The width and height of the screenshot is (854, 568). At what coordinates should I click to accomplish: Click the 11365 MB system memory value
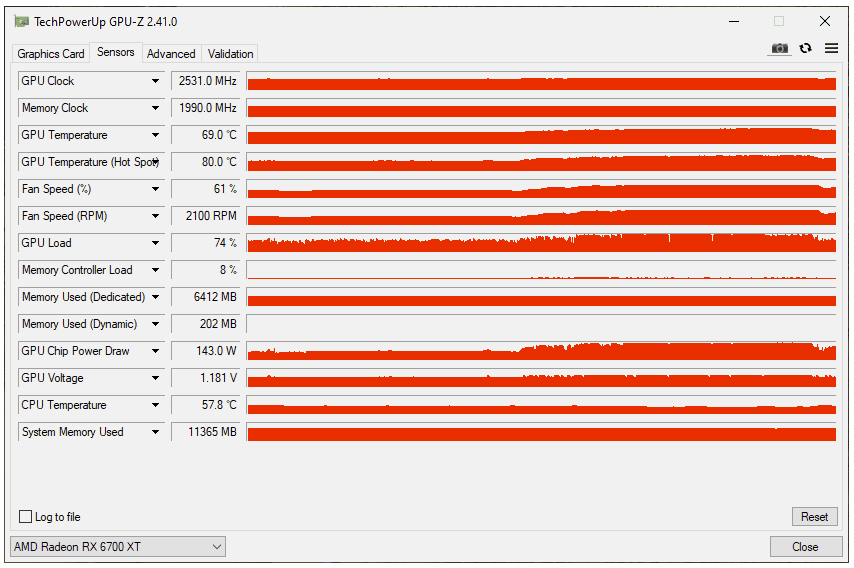(x=206, y=432)
